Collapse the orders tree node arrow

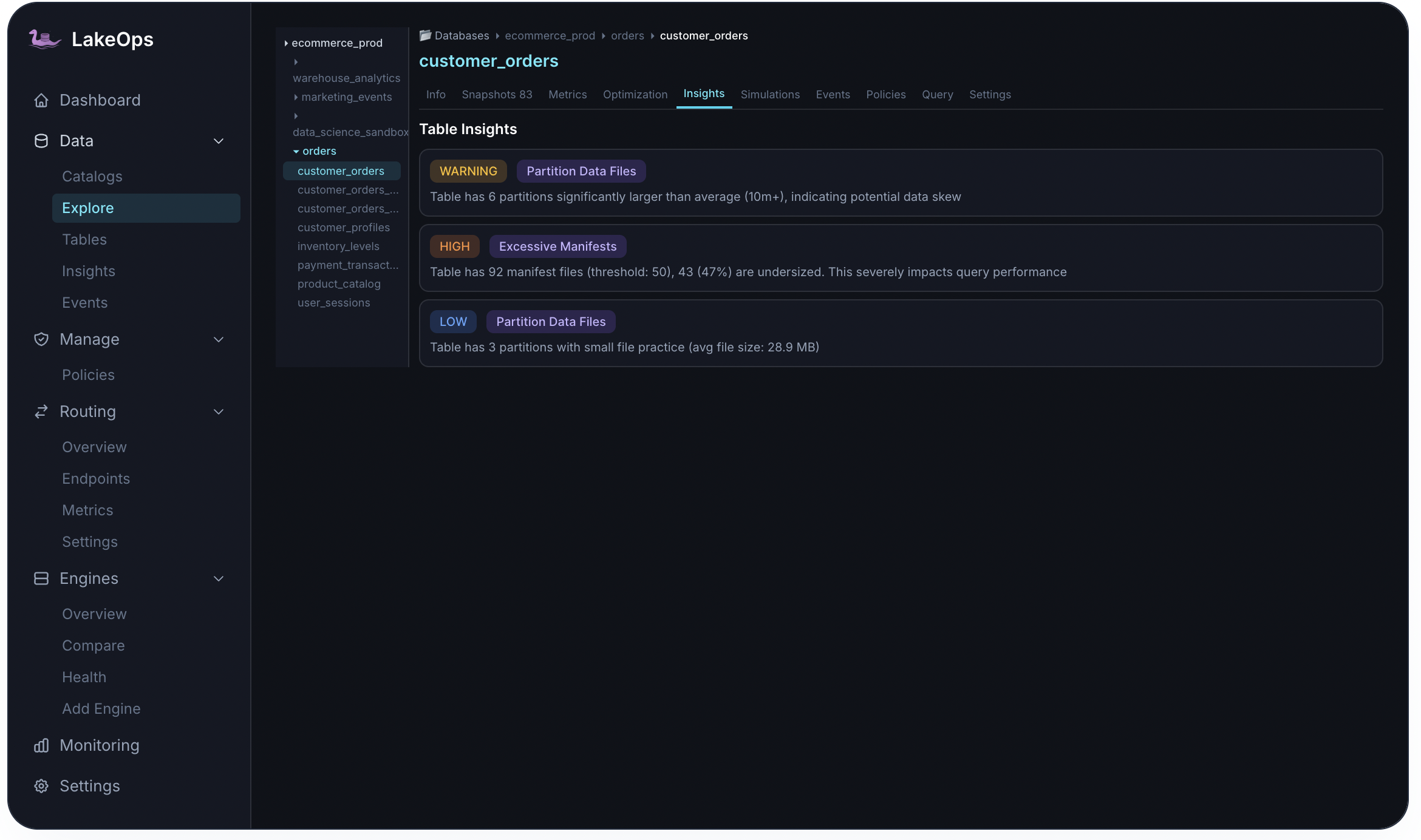pos(296,151)
